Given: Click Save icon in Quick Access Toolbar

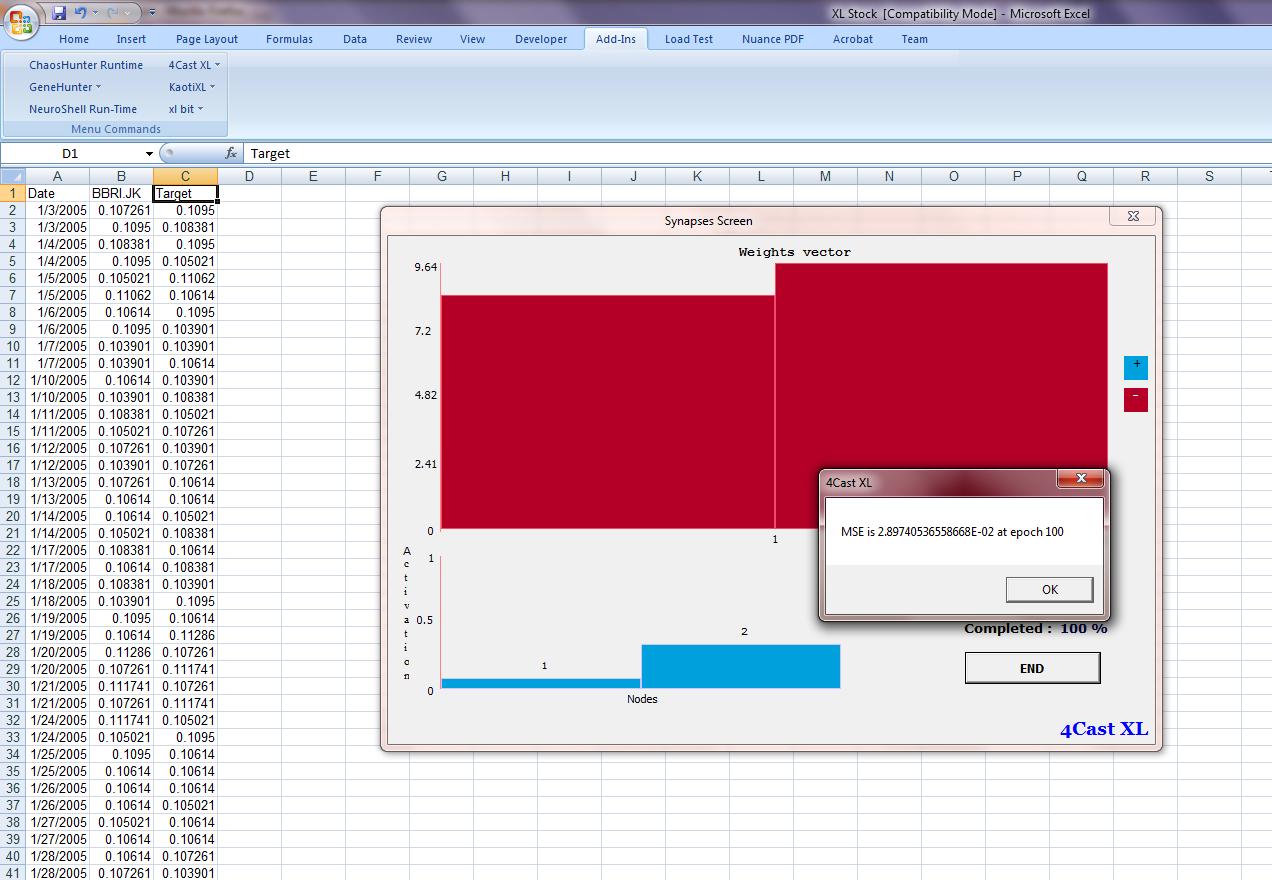Looking at the screenshot, I should (x=59, y=13).
